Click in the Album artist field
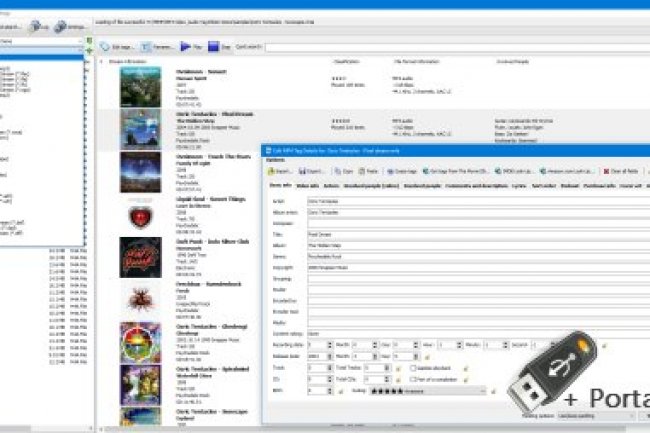The image size is (650, 433). 478,212
